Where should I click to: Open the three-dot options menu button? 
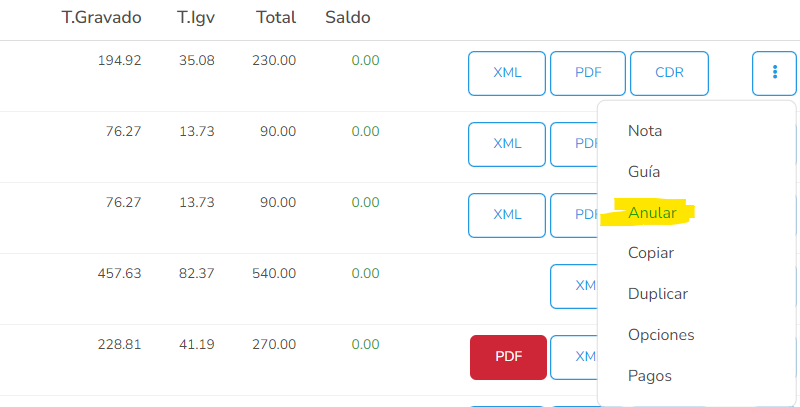[x=774, y=73]
